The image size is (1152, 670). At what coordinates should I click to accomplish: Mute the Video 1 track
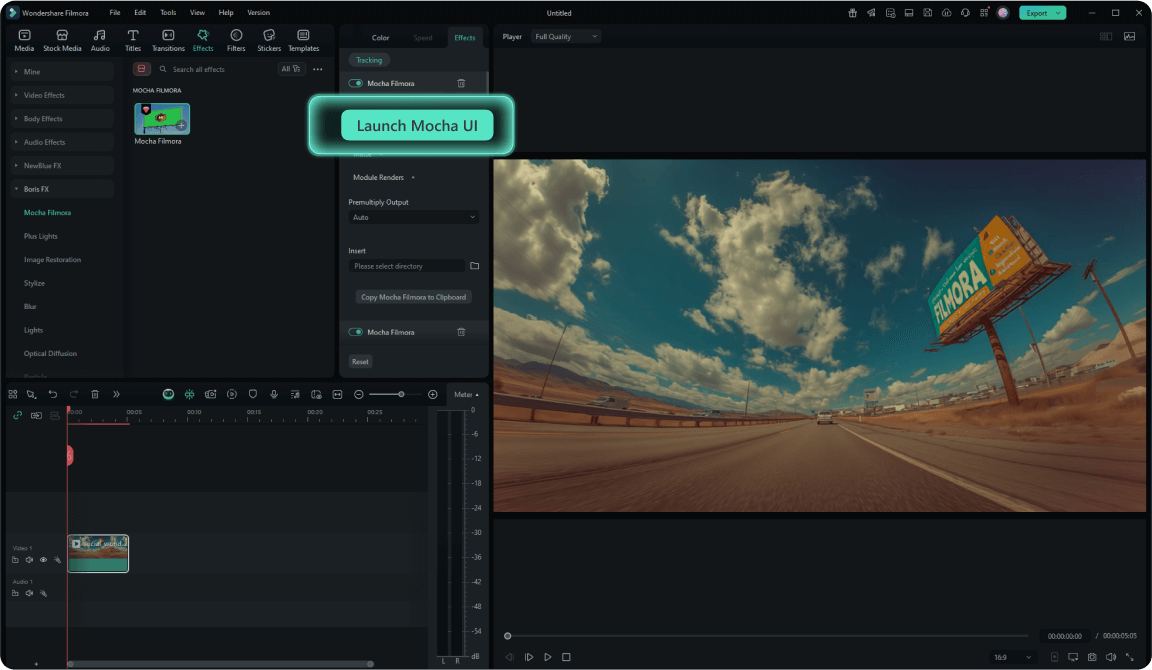coord(29,560)
